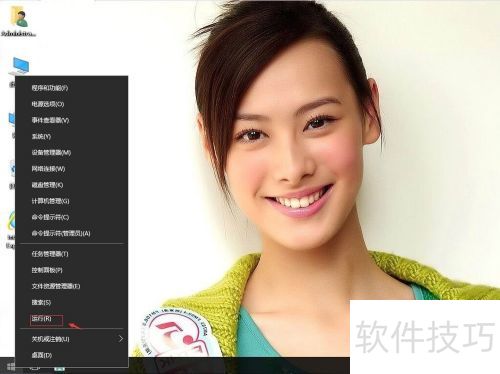500x374 pixels.
Task: Select the This PC monitor desktop icon
Action: click(20, 66)
